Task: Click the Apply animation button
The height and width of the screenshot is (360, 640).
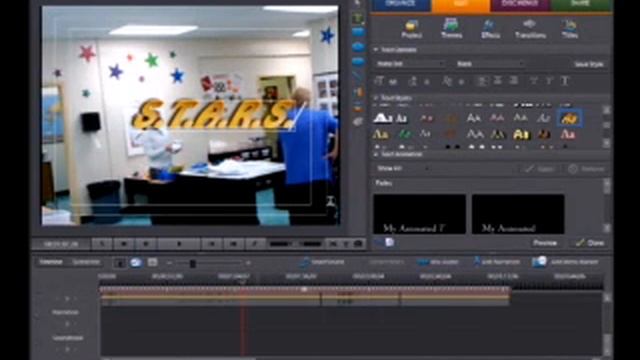Action: click(x=540, y=169)
